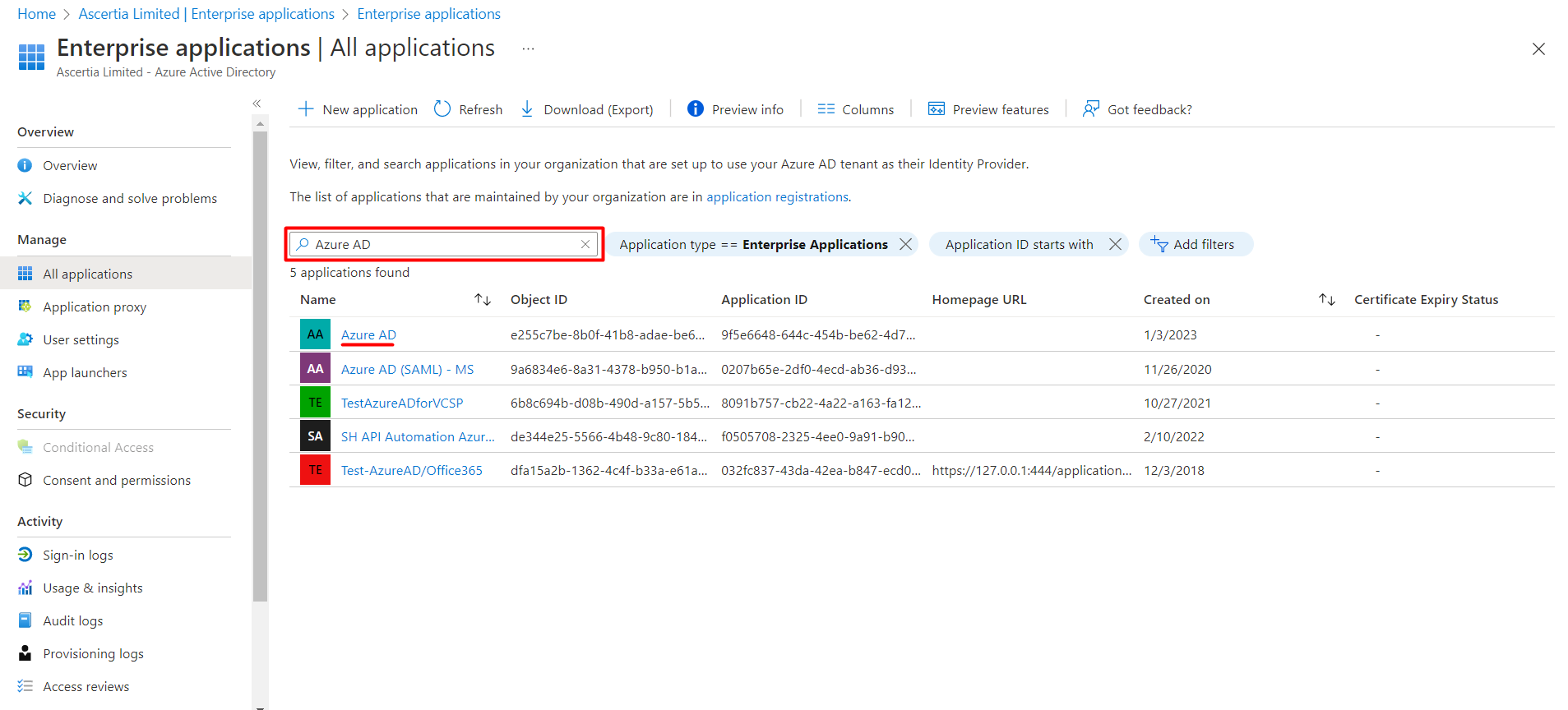Viewport: 1568px width, 710px height.
Task: Open the Azure AD application link
Action: click(x=368, y=334)
